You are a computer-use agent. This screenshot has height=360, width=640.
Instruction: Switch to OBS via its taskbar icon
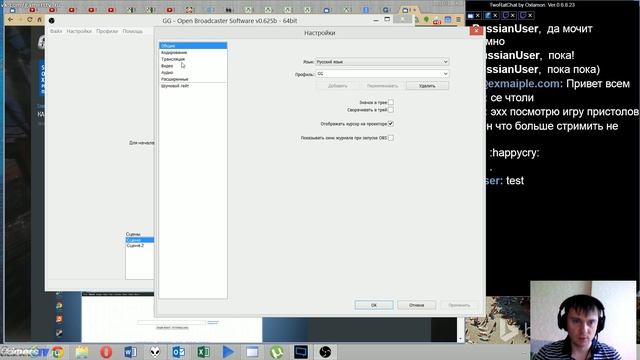tap(325, 352)
